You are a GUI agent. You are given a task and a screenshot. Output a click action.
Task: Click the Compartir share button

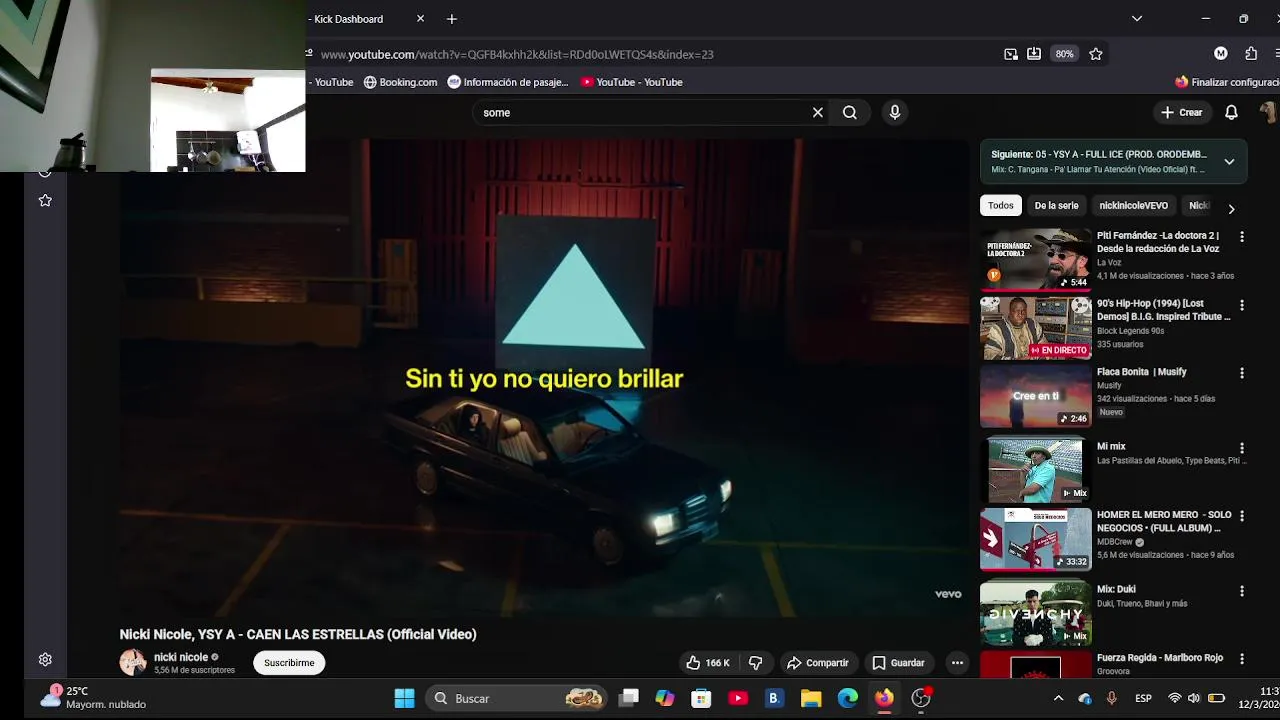(x=817, y=663)
